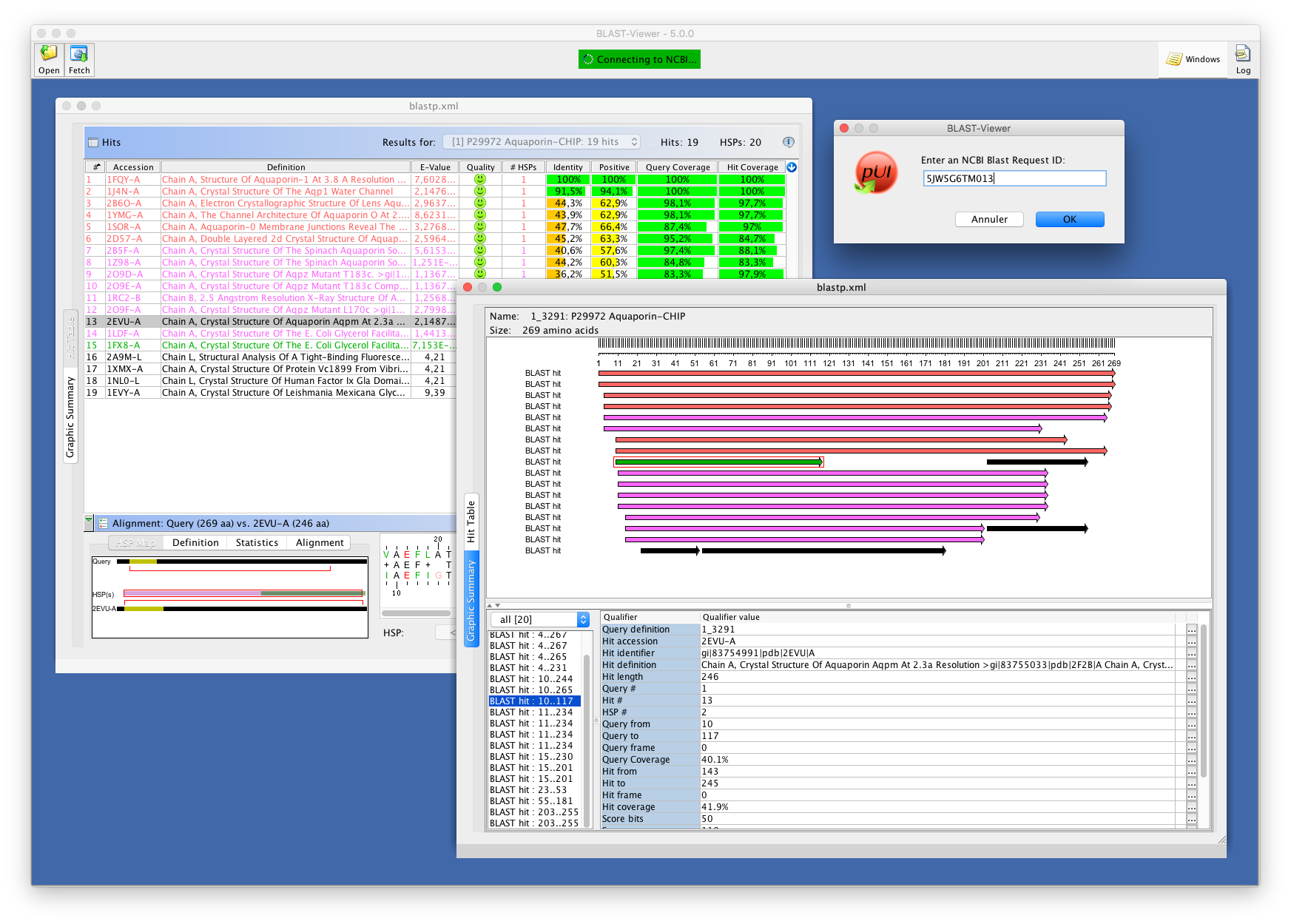The height and width of the screenshot is (924, 1291).
Task: Click the Qualifier value column header
Action: coord(938,617)
